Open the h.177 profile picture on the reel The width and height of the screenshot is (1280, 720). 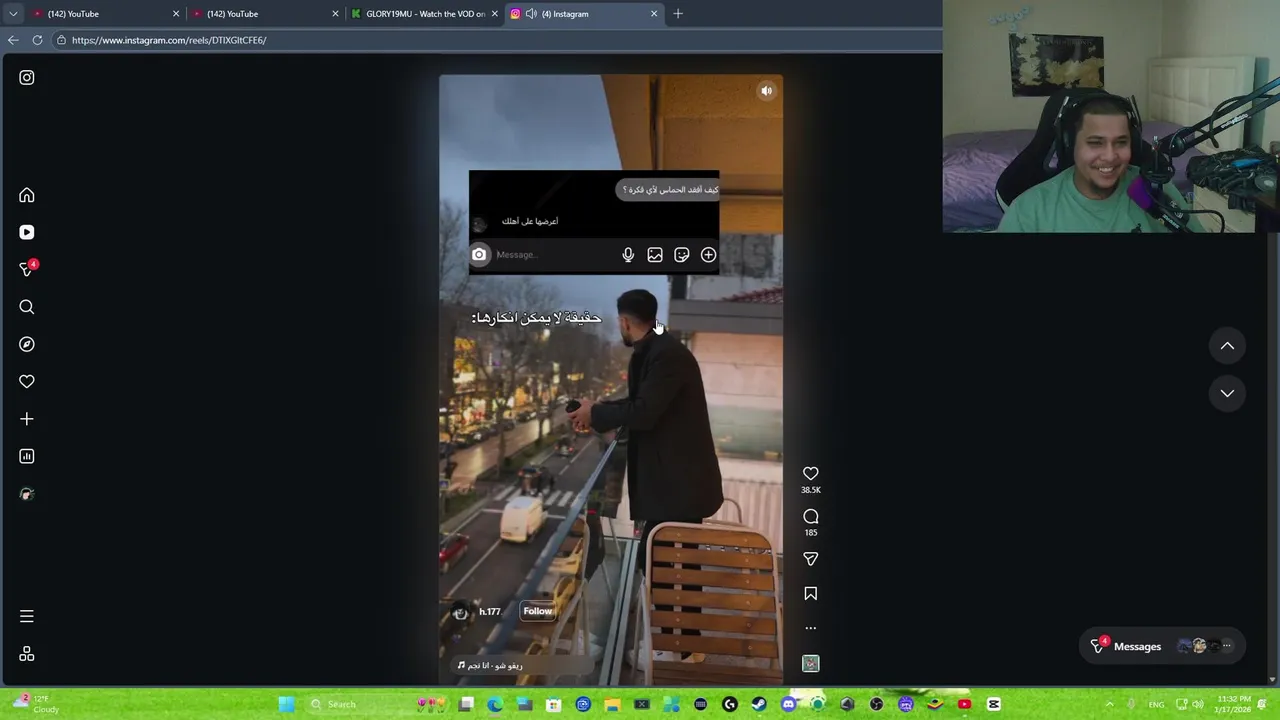(460, 612)
